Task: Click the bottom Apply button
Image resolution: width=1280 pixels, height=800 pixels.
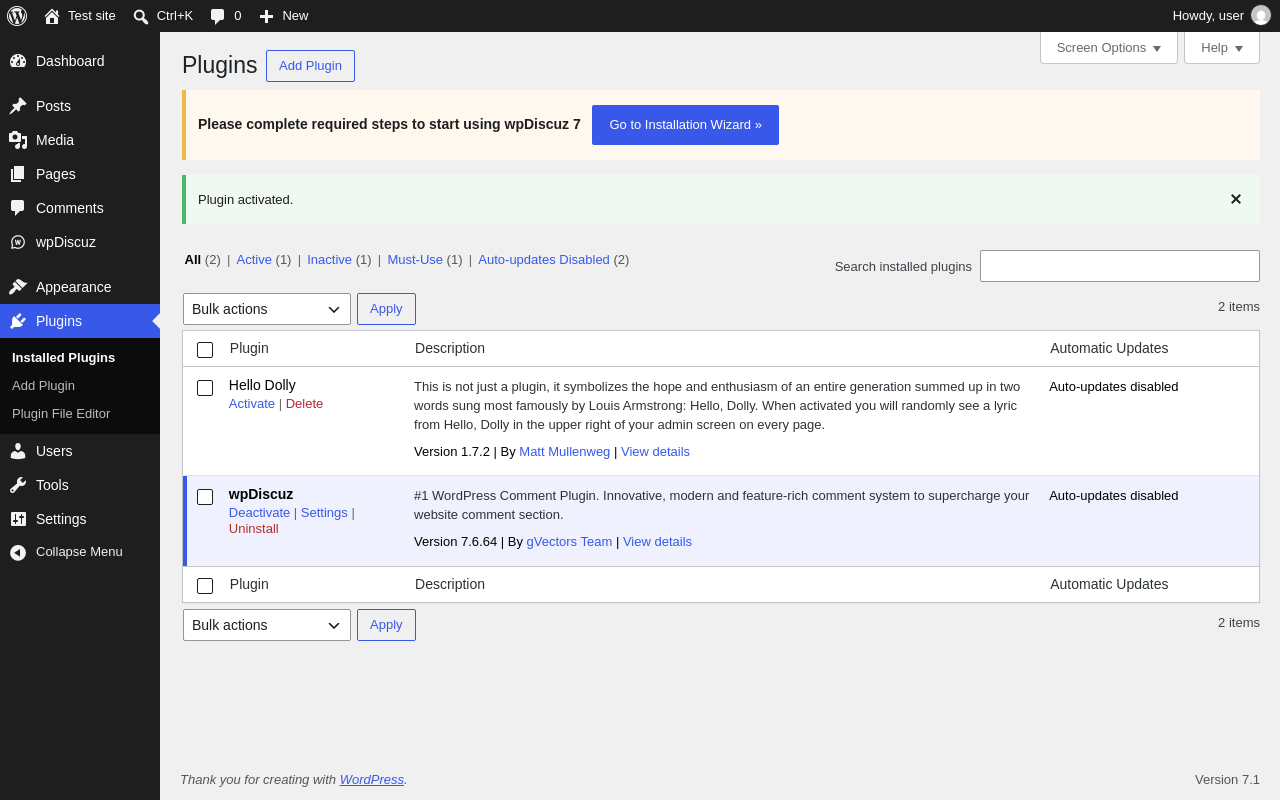Action: (386, 625)
